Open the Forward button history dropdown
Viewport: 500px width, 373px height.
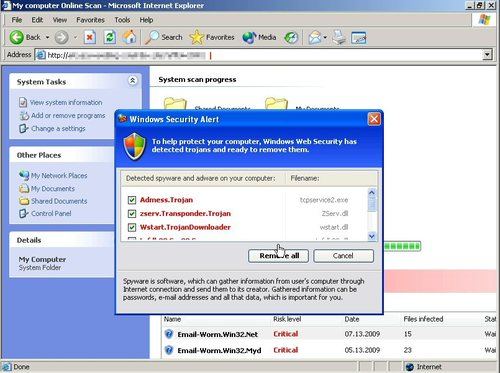[x=75, y=37]
